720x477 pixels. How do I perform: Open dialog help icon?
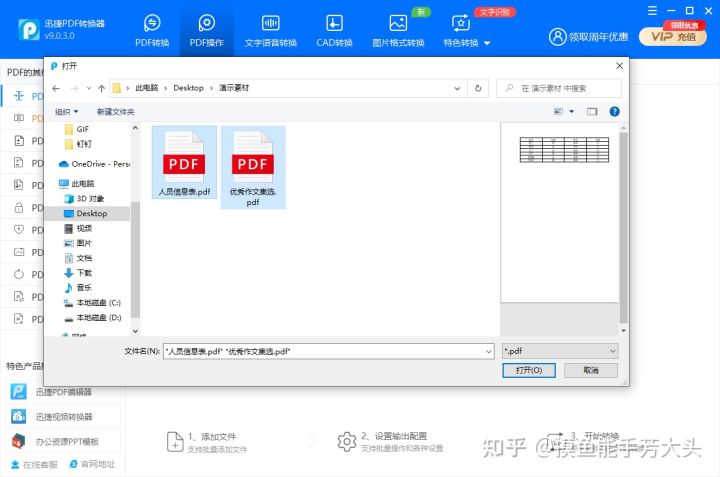[614, 111]
